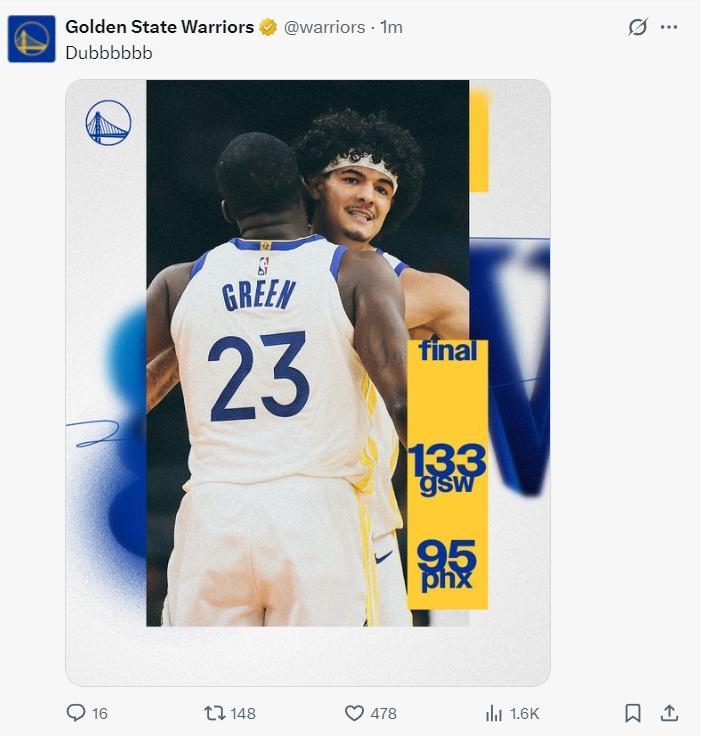Click the share upload arrow icon
702x736 pixels.
click(669, 713)
